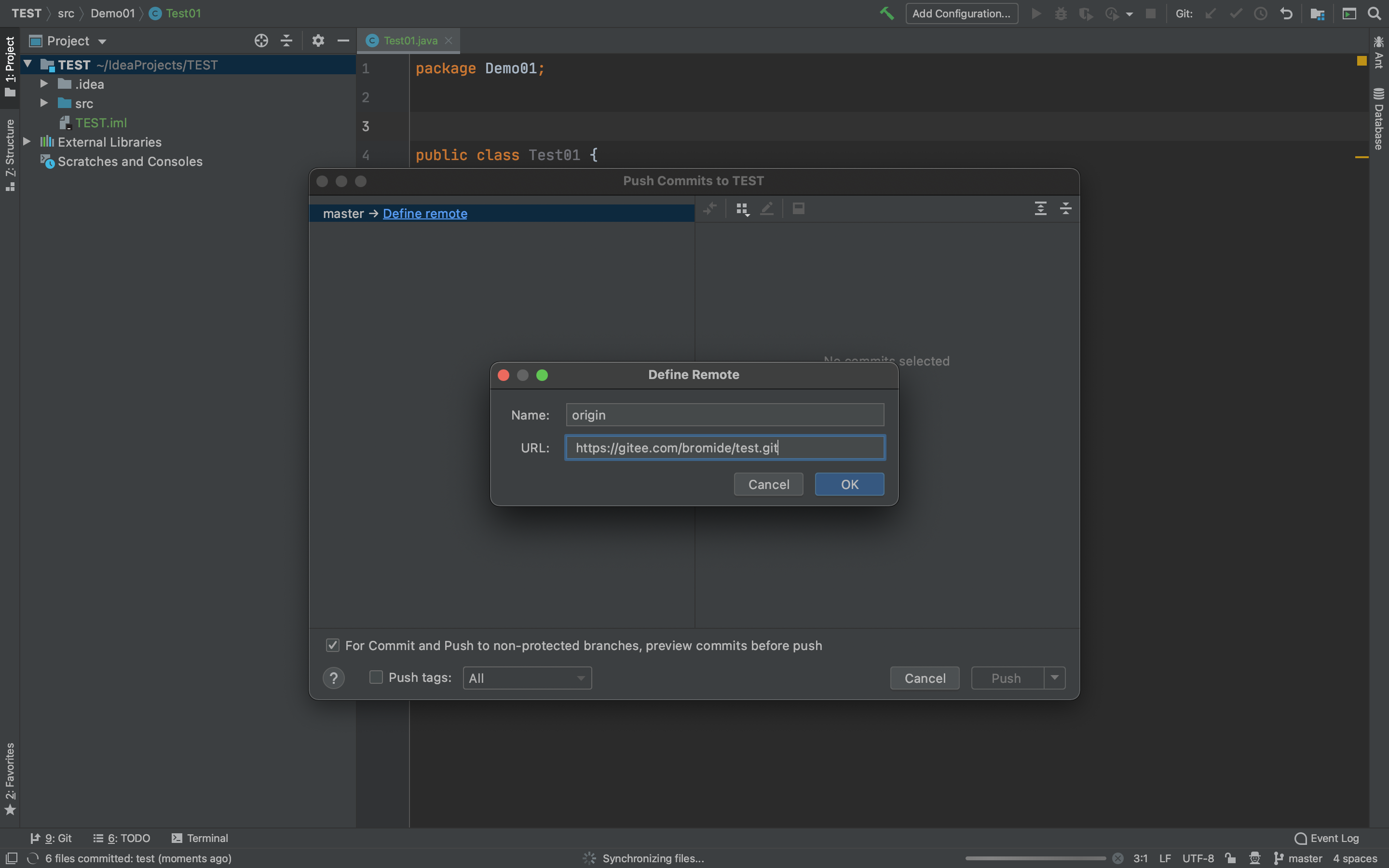The height and width of the screenshot is (868, 1389).
Task: Click OK in Define Remote dialog
Action: click(x=849, y=484)
